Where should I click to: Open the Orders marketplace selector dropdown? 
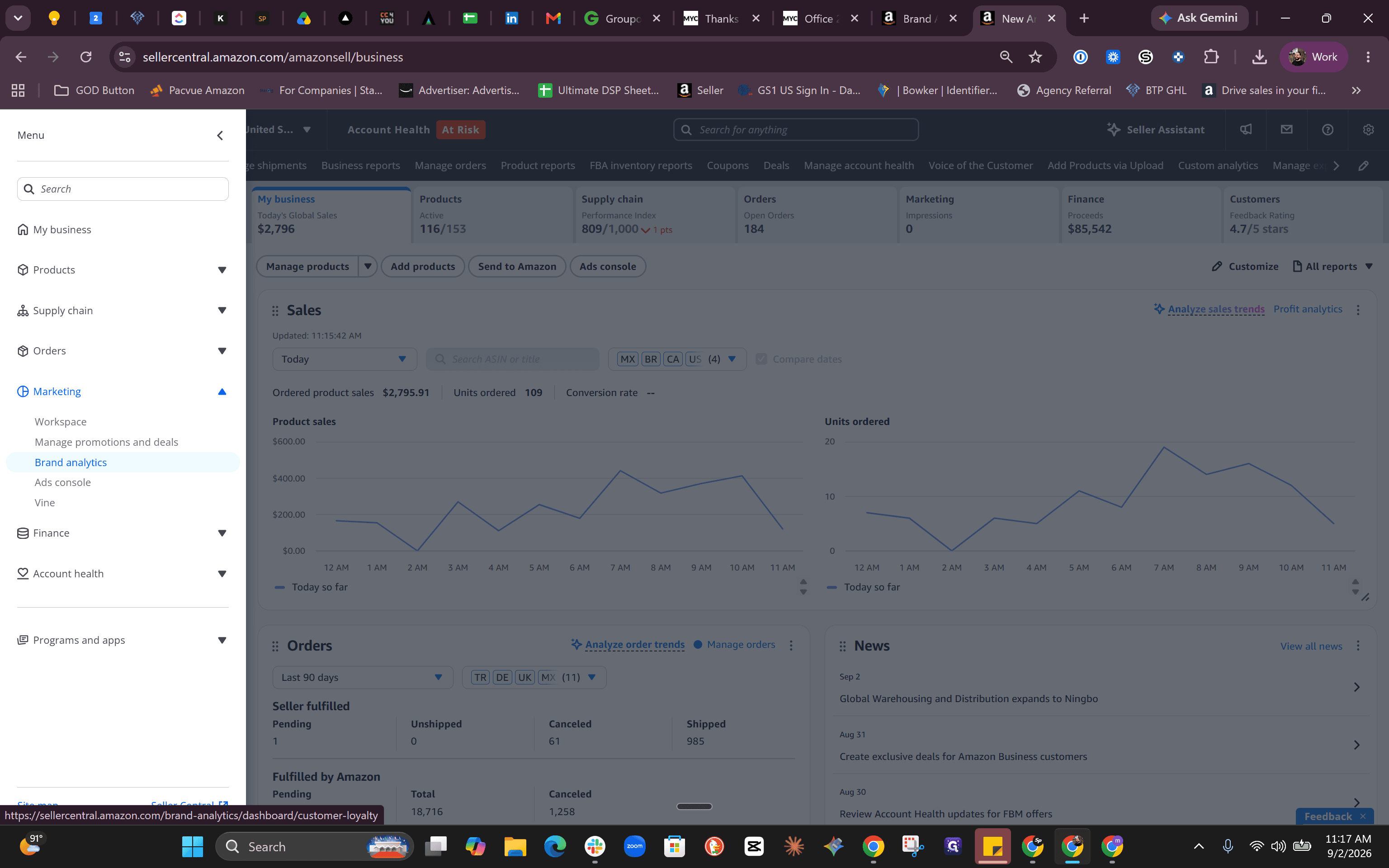(534, 677)
